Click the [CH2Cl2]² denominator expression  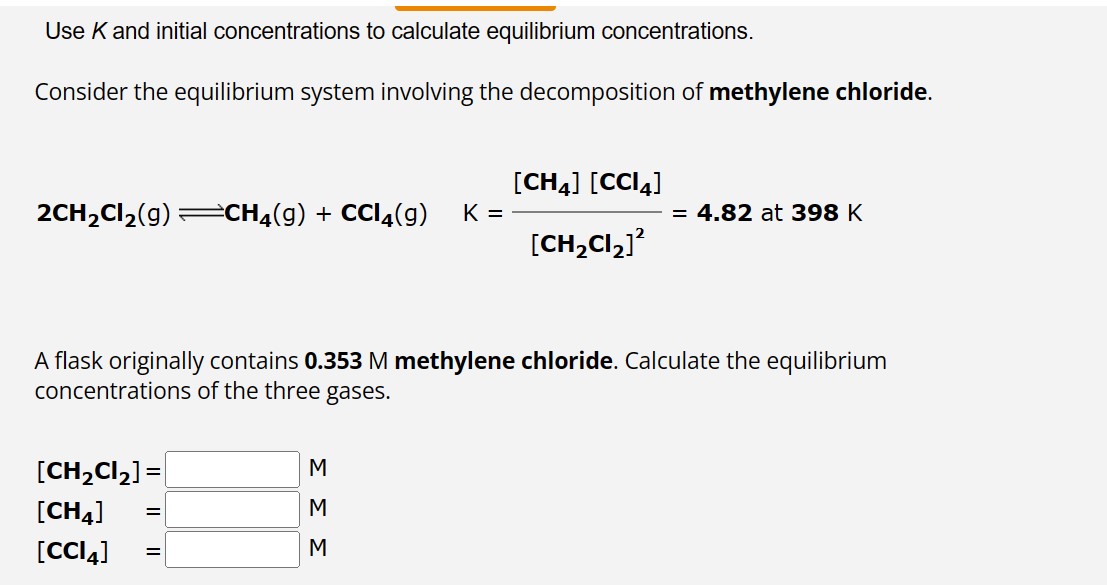[x=588, y=243]
